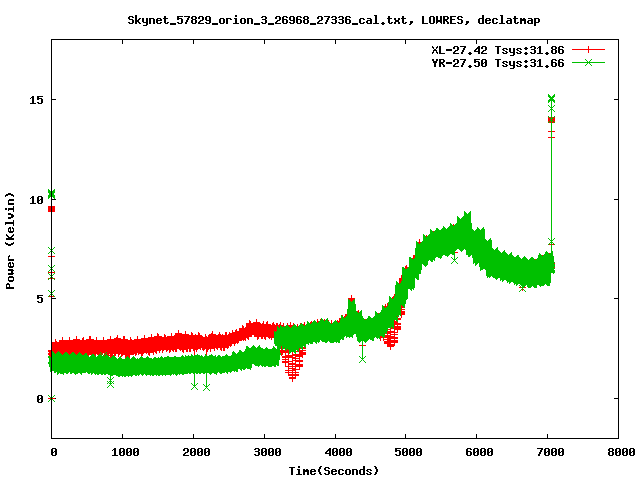Select the YR-27.50 Tsys:31.66 legend entry
640x480 pixels.
[x=498, y=63]
